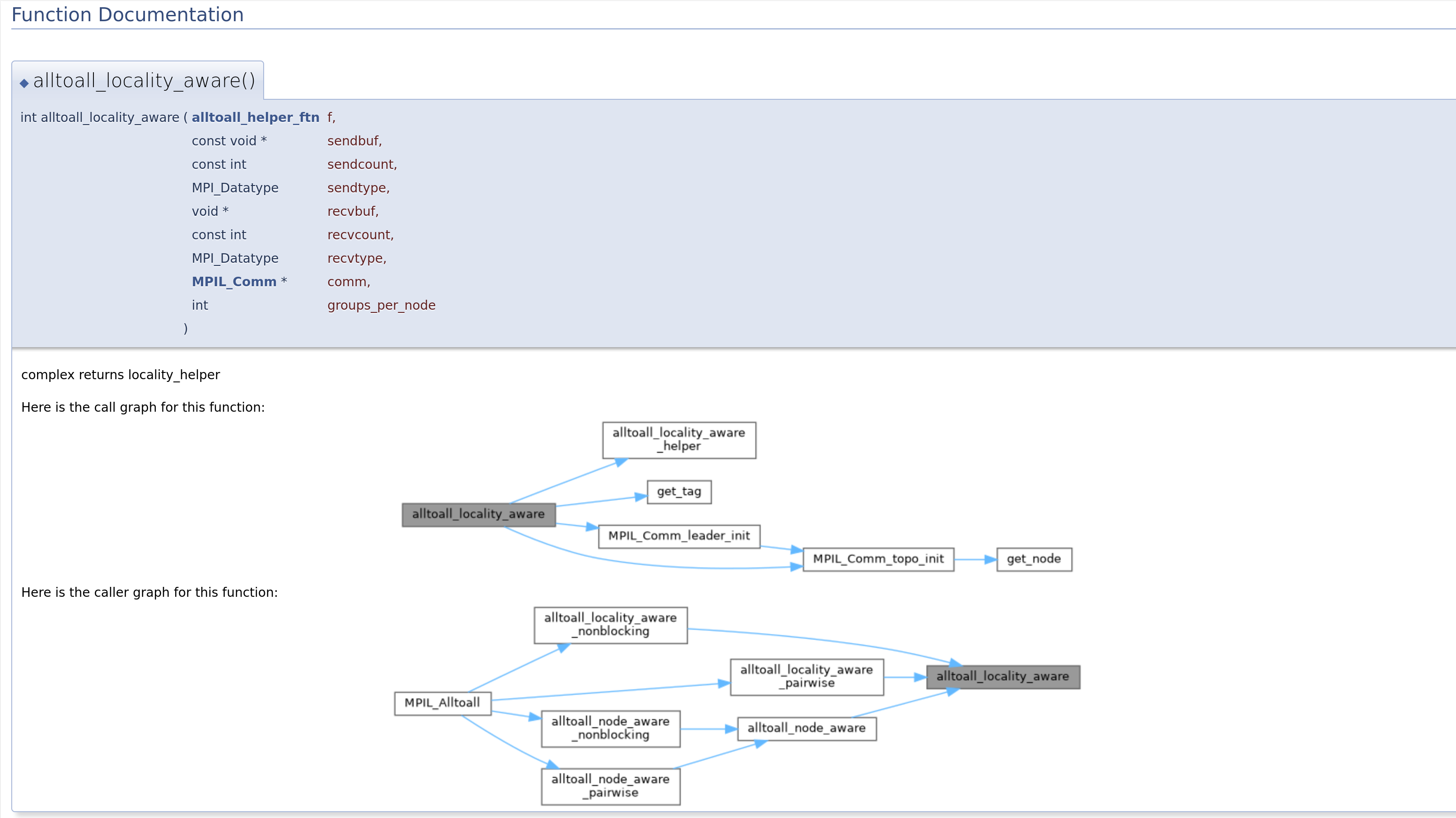Click alltoall_locality_aware_nonblocking node in caller graph
Viewport: 1456px width, 818px height.
pyautogui.click(x=610, y=625)
